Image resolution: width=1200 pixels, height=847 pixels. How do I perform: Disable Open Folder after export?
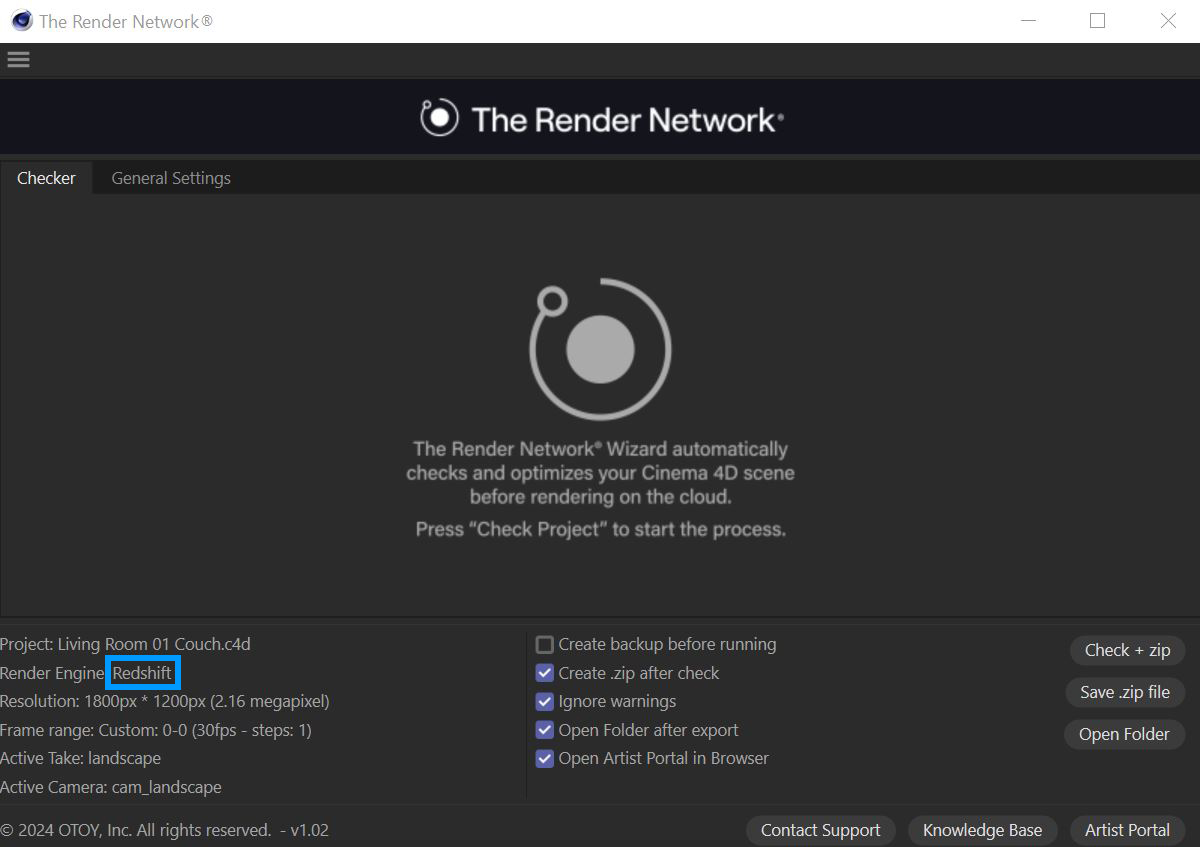click(x=545, y=730)
